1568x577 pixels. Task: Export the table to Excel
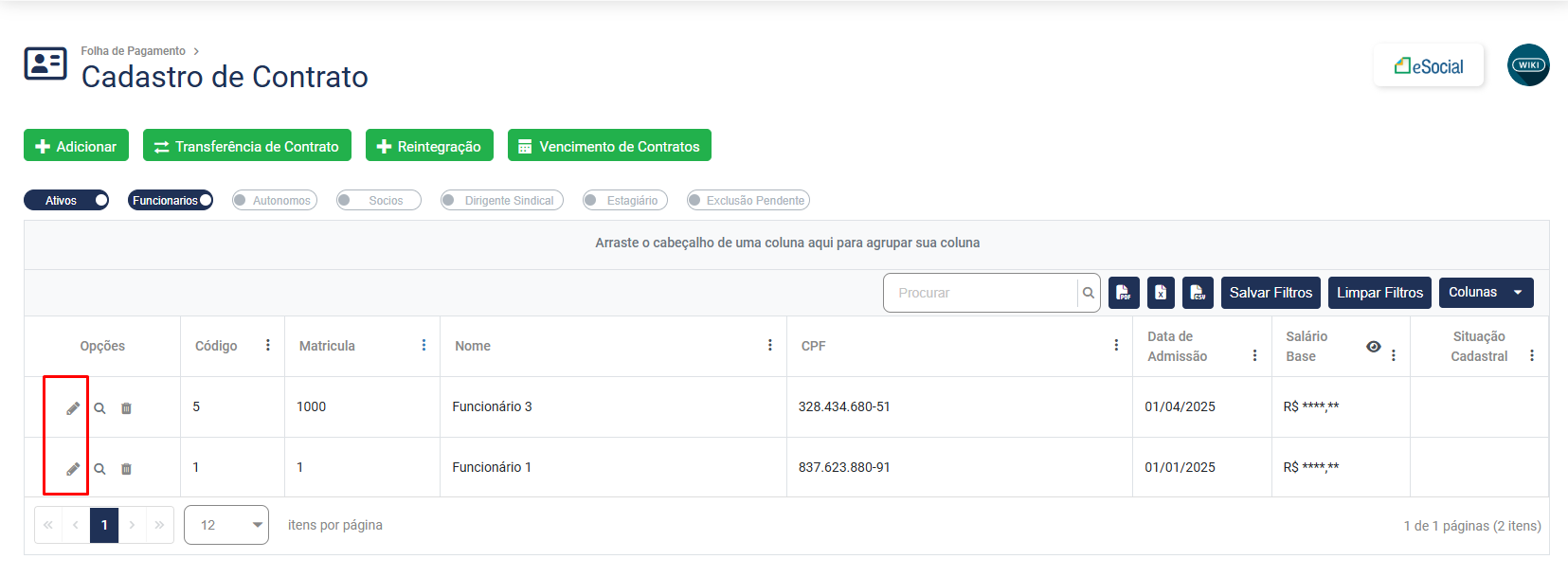[x=1161, y=293]
